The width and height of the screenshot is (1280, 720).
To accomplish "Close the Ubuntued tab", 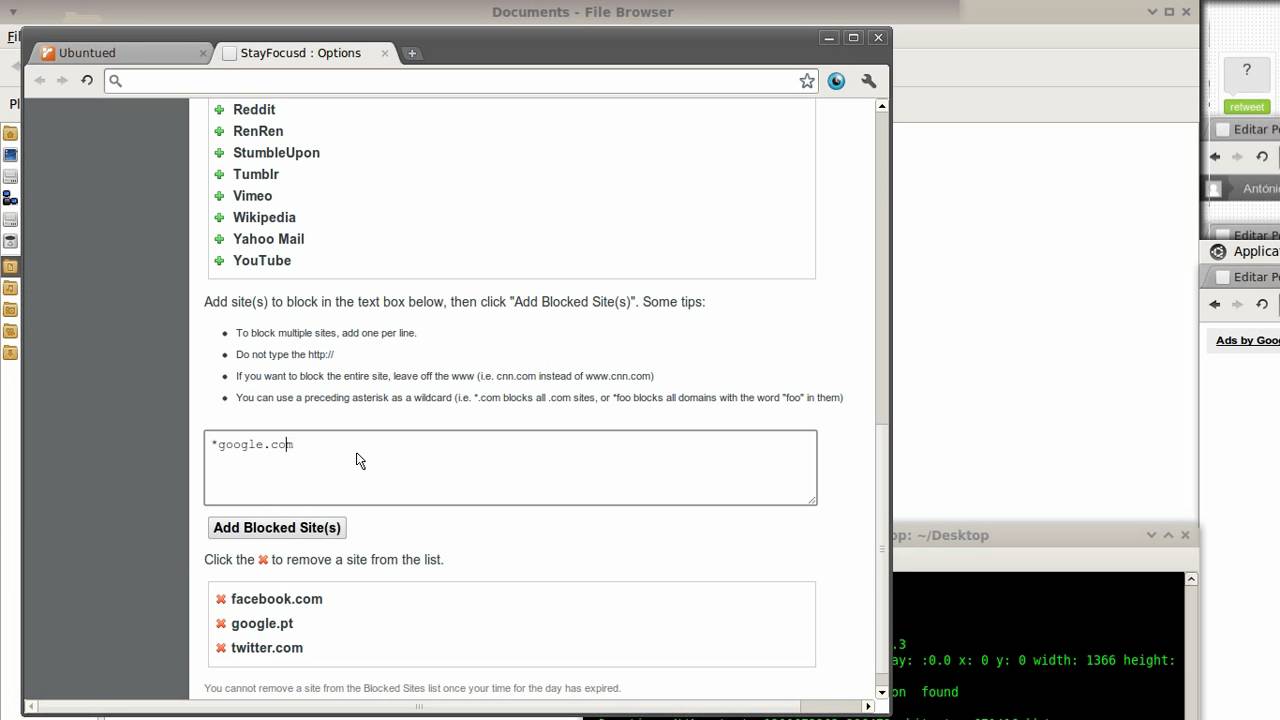I will pos(204,53).
